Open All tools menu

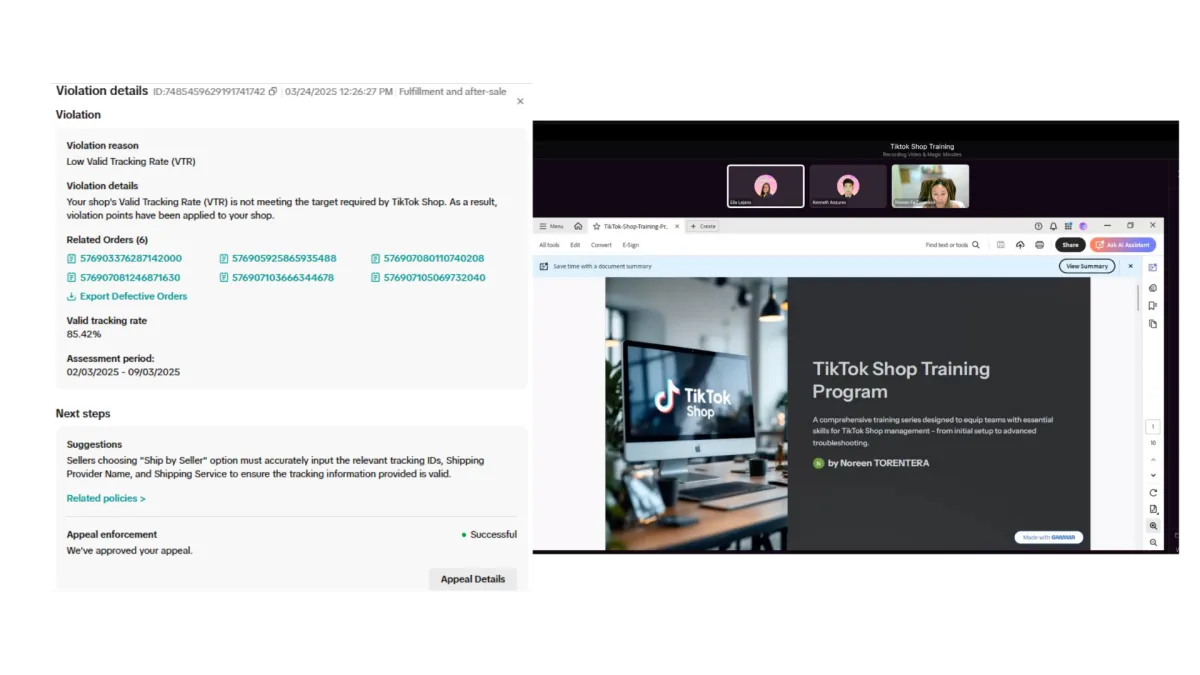pyautogui.click(x=549, y=245)
